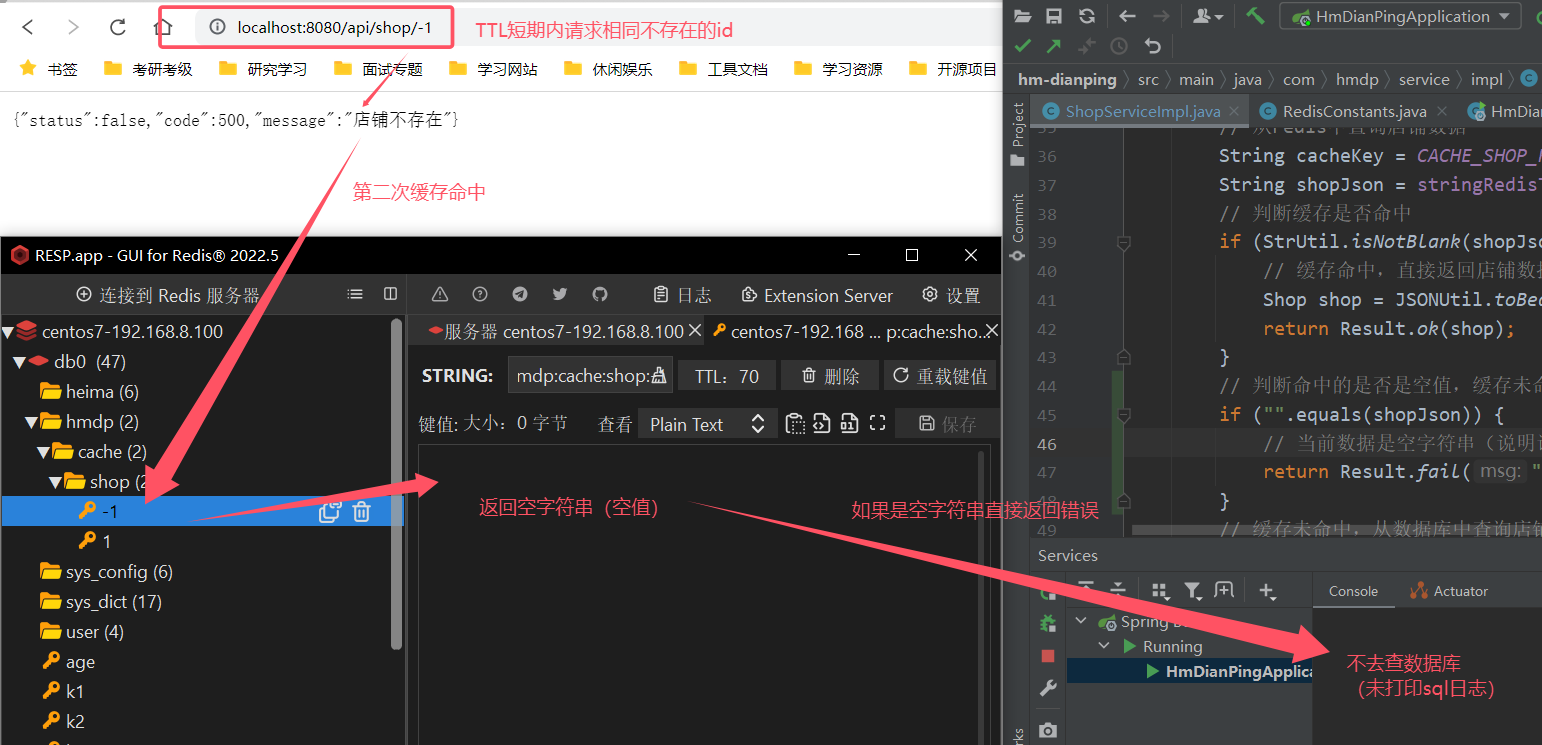
Task: Open the 面试专题 bookmark folder
Action: (x=378, y=69)
